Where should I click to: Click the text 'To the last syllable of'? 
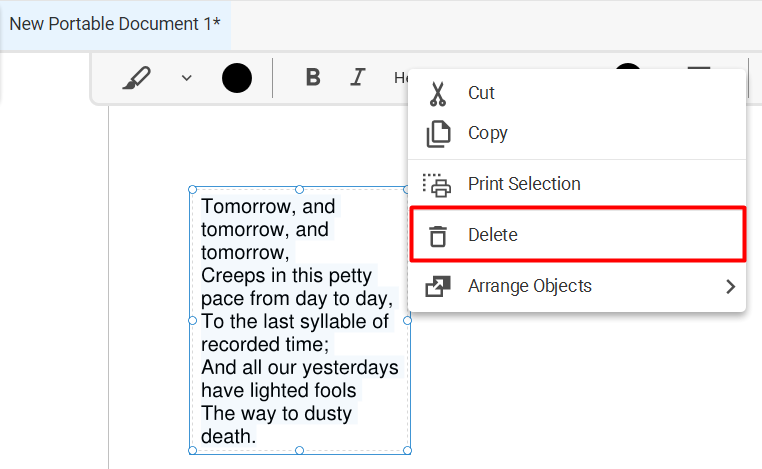(295, 322)
